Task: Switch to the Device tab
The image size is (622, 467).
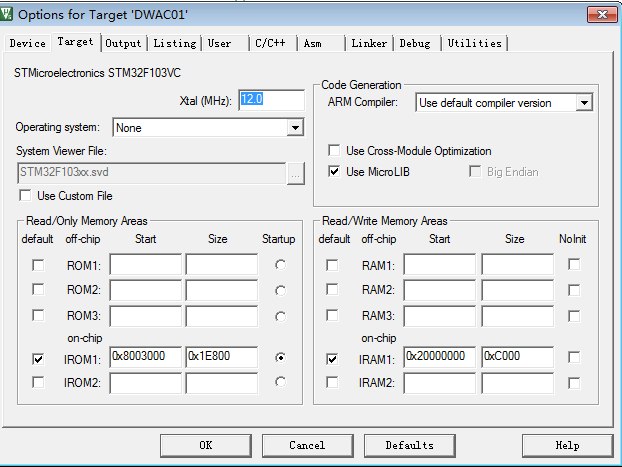Action: [27, 43]
